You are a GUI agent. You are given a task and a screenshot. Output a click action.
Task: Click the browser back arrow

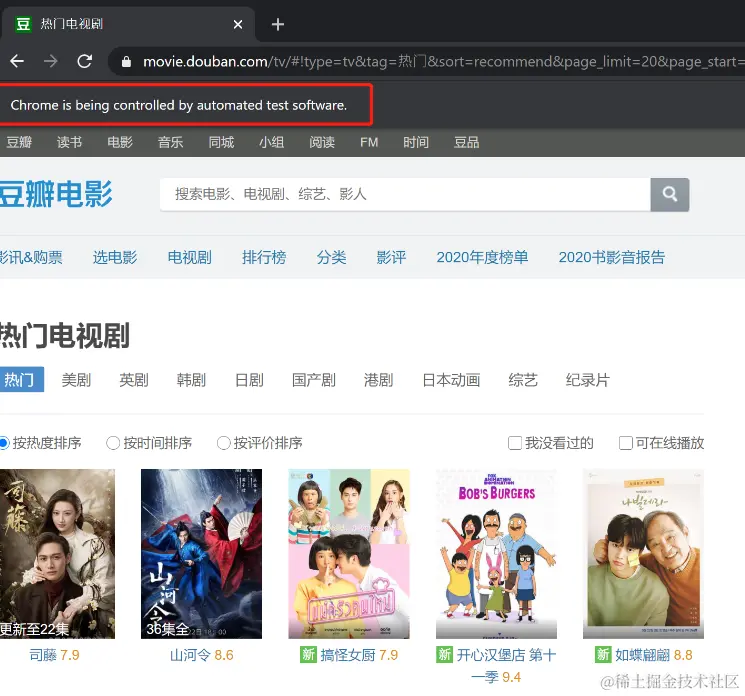click(x=17, y=61)
